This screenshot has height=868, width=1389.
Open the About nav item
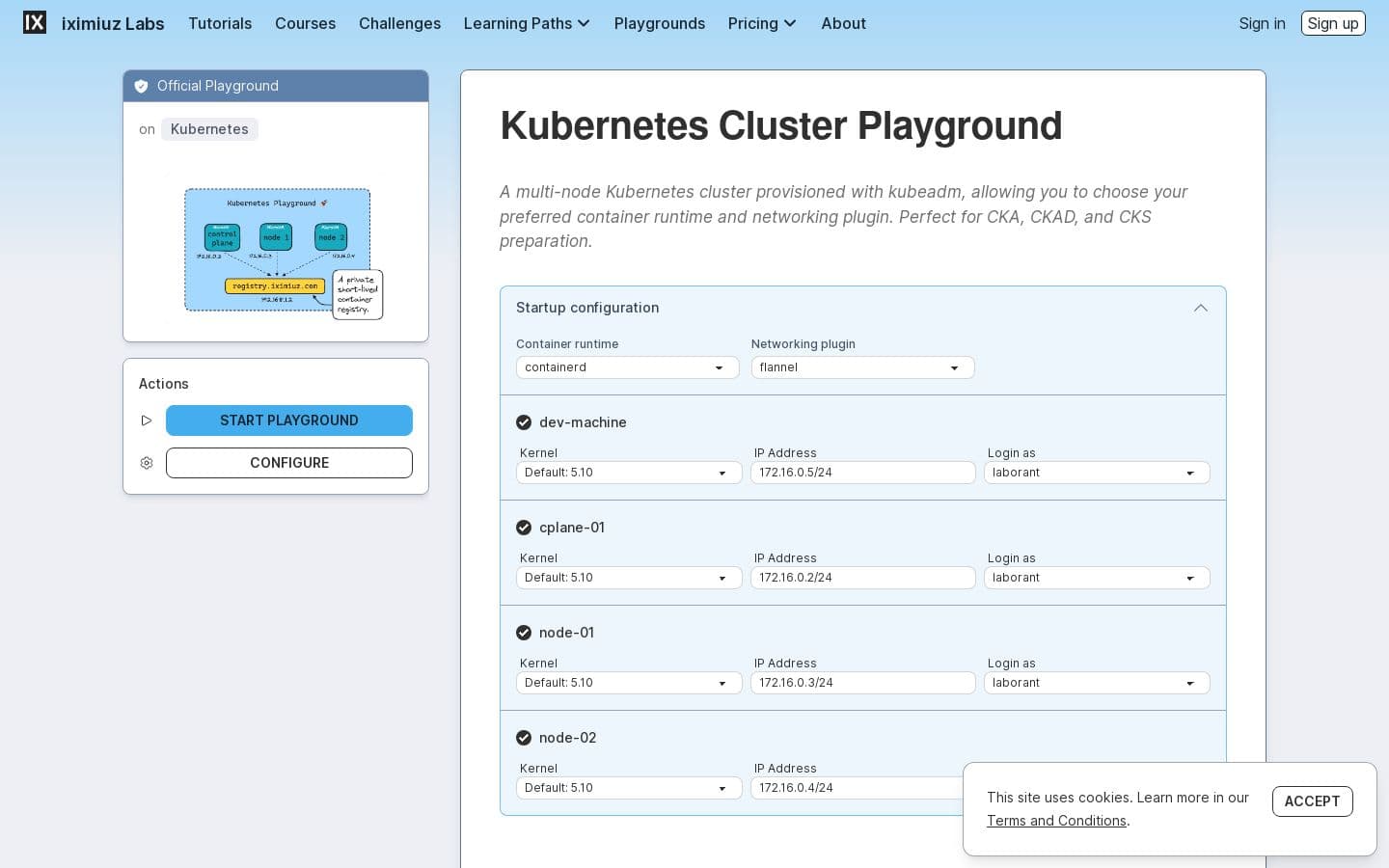click(843, 23)
